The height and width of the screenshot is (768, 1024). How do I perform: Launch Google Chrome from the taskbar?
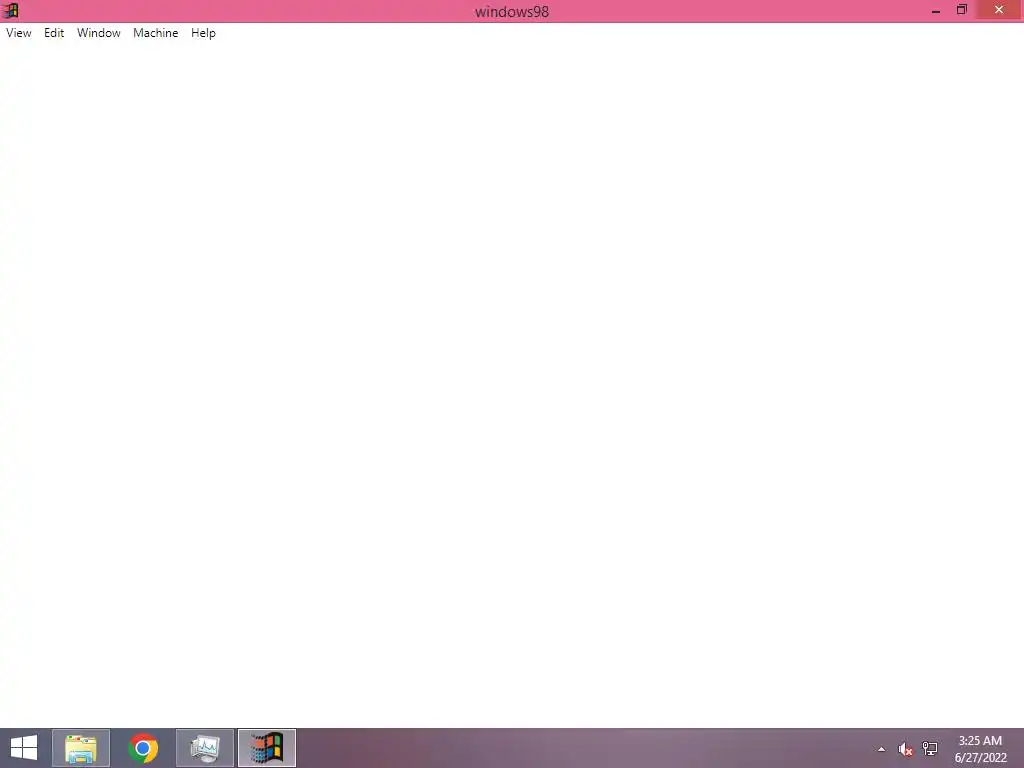point(143,748)
